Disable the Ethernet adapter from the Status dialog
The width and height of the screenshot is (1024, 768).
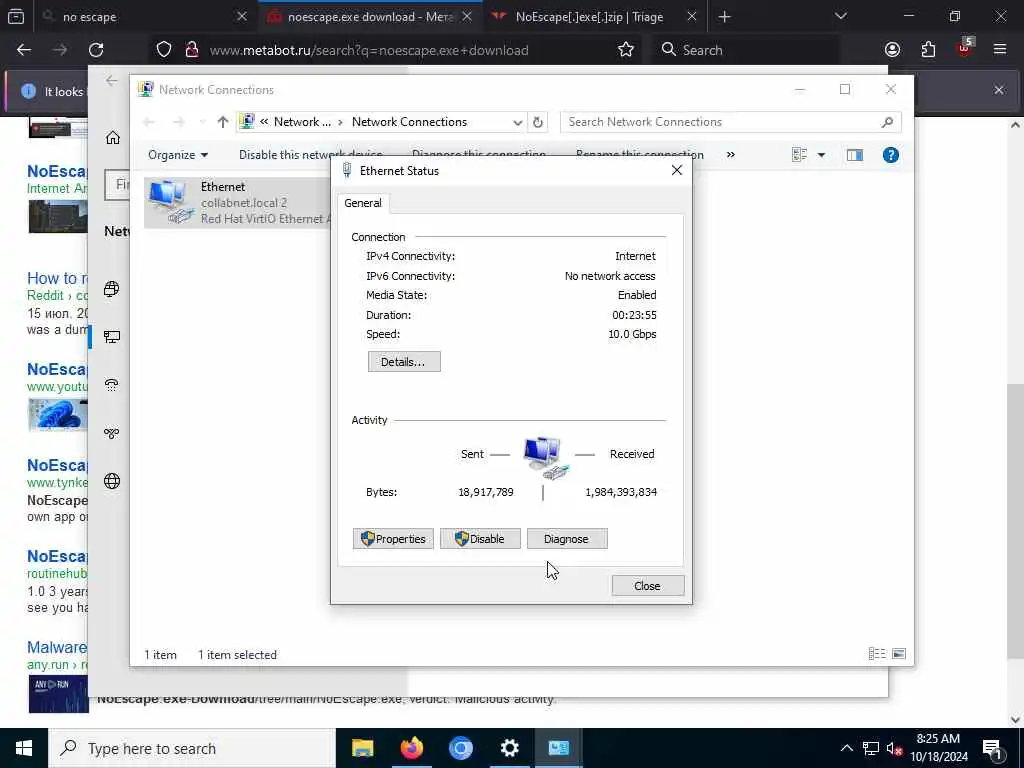tap(480, 539)
